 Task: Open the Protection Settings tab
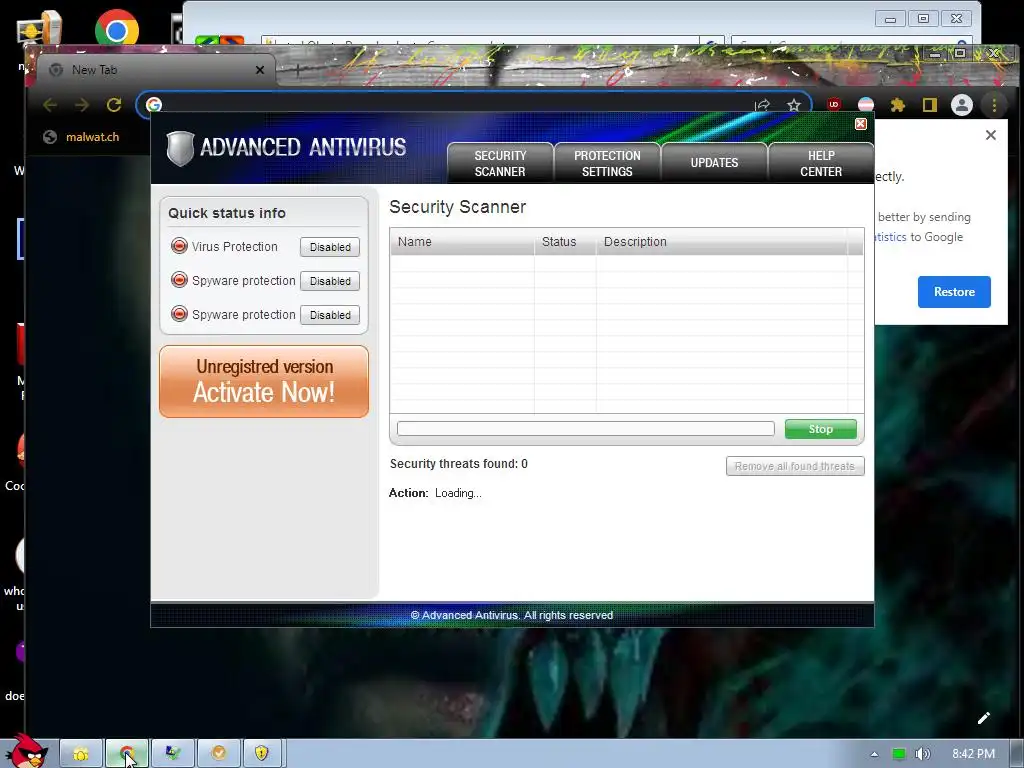pos(607,163)
